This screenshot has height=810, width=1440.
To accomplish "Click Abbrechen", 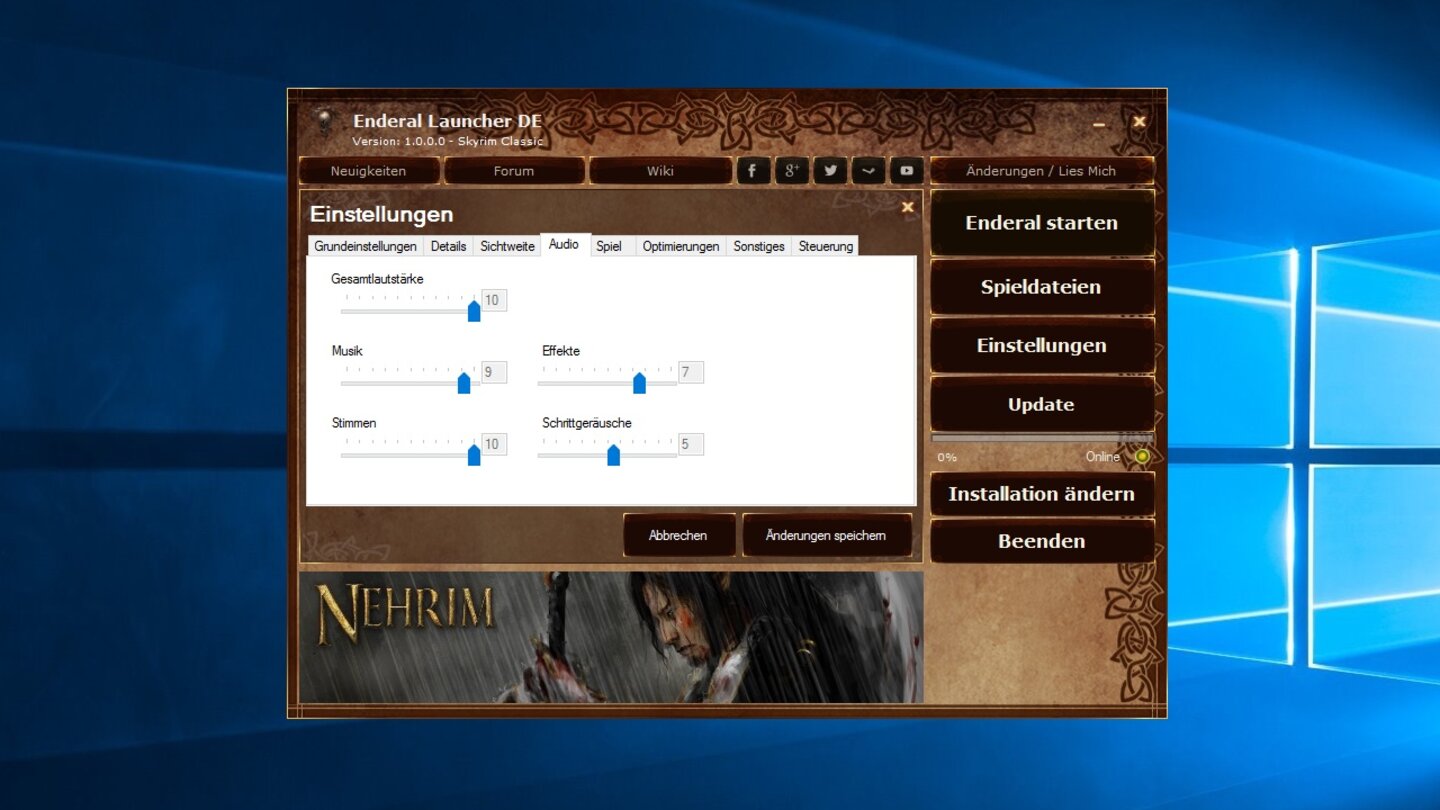I will [x=678, y=535].
